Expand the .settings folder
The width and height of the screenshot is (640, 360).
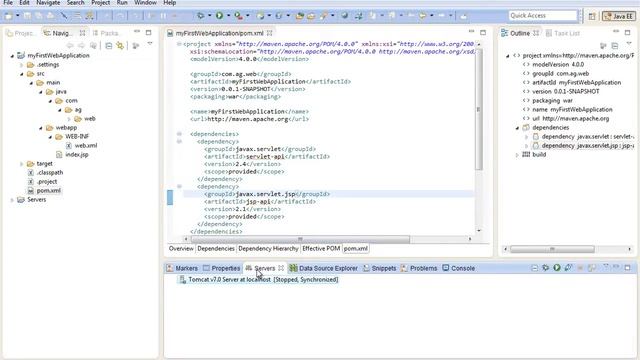coord(22,64)
